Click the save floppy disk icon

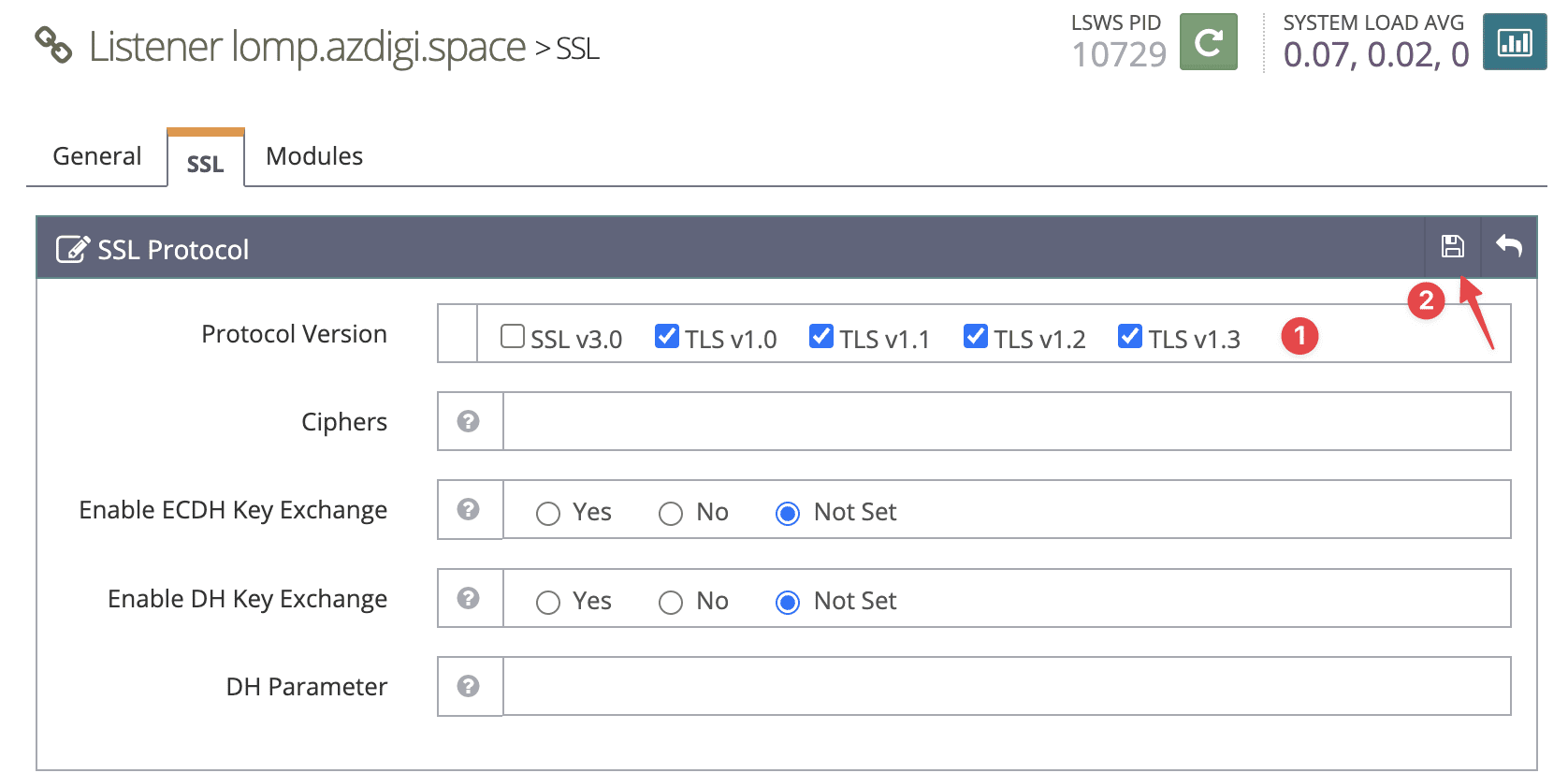tap(1452, 247)
